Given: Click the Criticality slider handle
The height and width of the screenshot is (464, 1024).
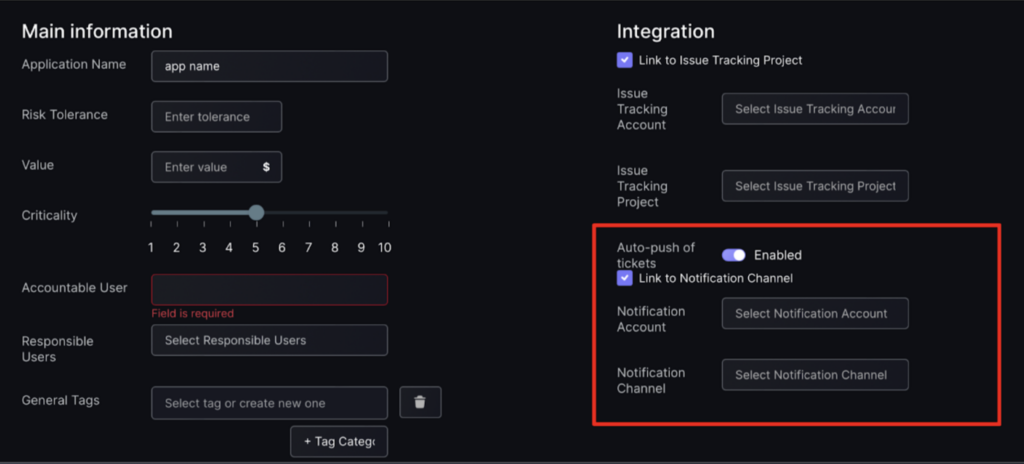Looking at the screenshot, I should (x=256, y=212).
